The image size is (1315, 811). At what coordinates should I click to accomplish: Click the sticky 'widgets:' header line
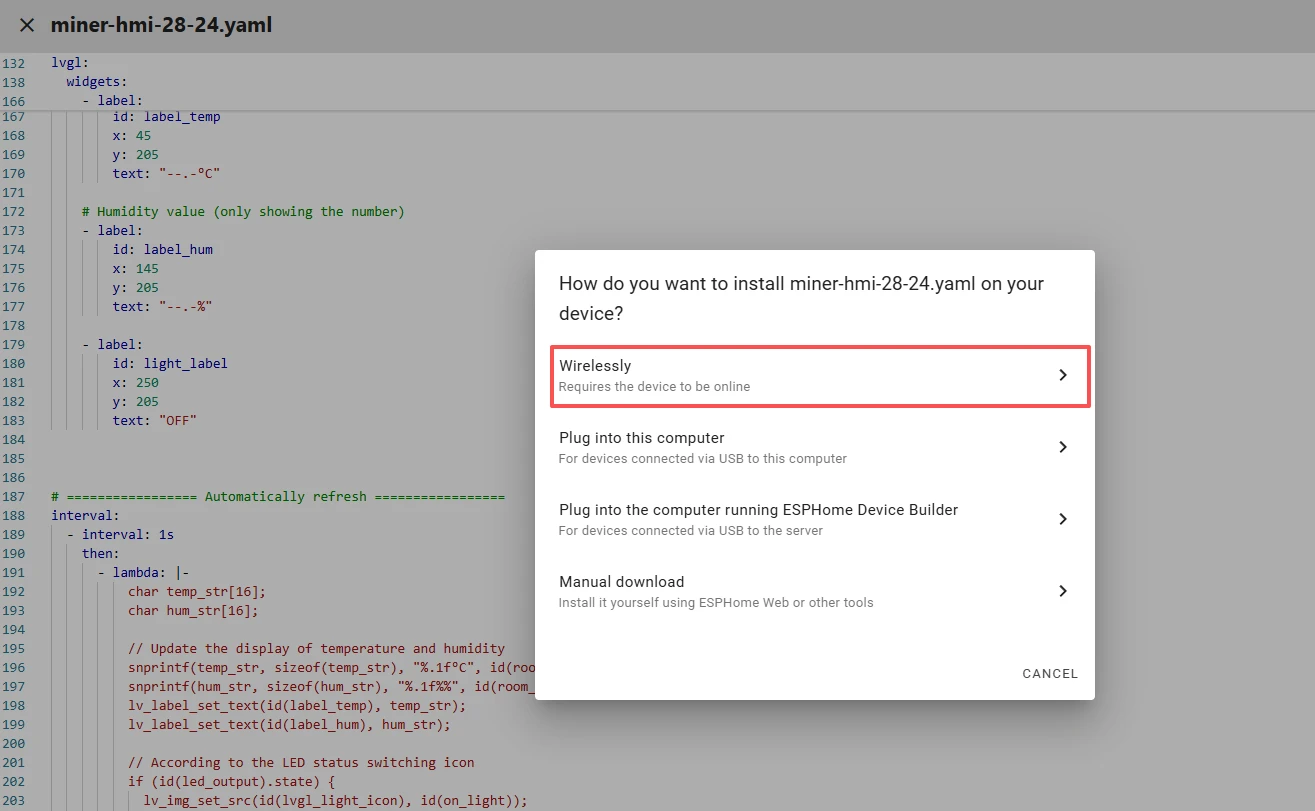[x=96, y=82]
